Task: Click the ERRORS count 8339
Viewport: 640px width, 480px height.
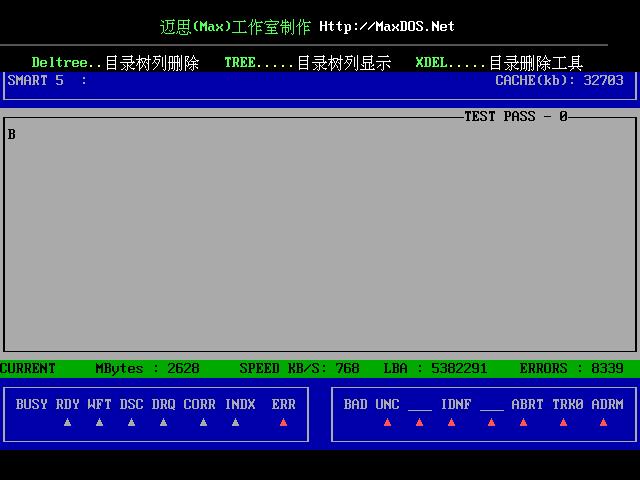Action: pos(607,368)
